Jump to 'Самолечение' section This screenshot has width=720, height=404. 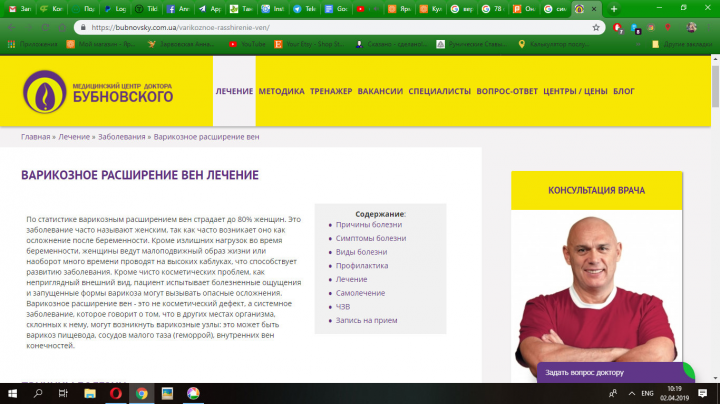[x=360, y=293]
